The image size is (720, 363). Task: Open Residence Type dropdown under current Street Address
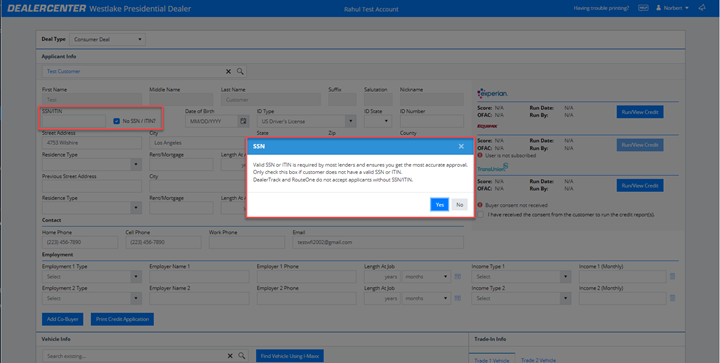click(x=92, y=164)
